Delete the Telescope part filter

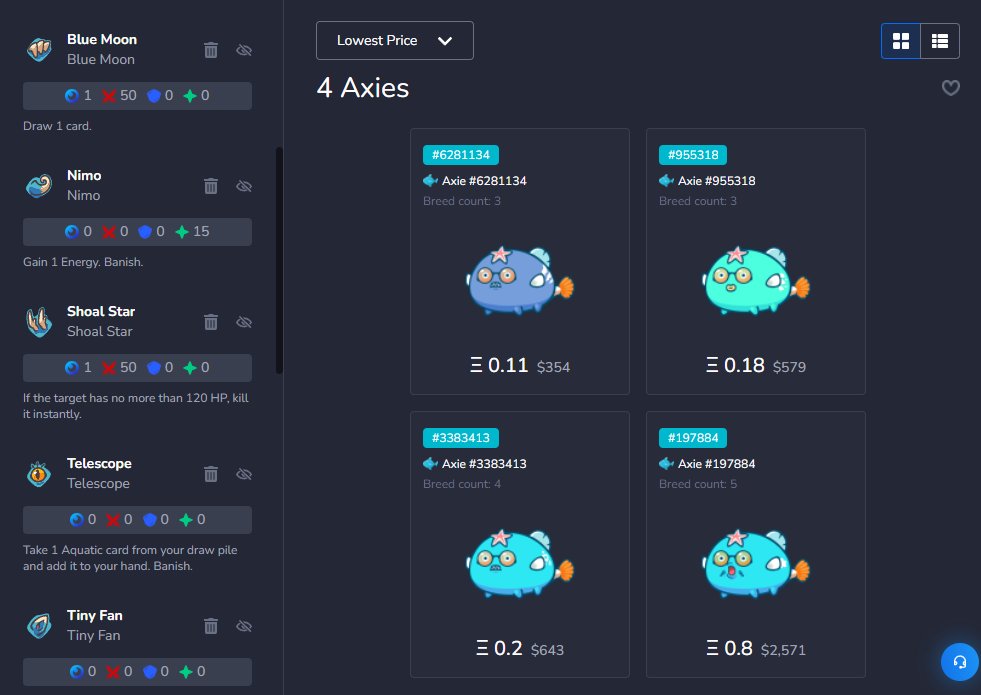211,474
